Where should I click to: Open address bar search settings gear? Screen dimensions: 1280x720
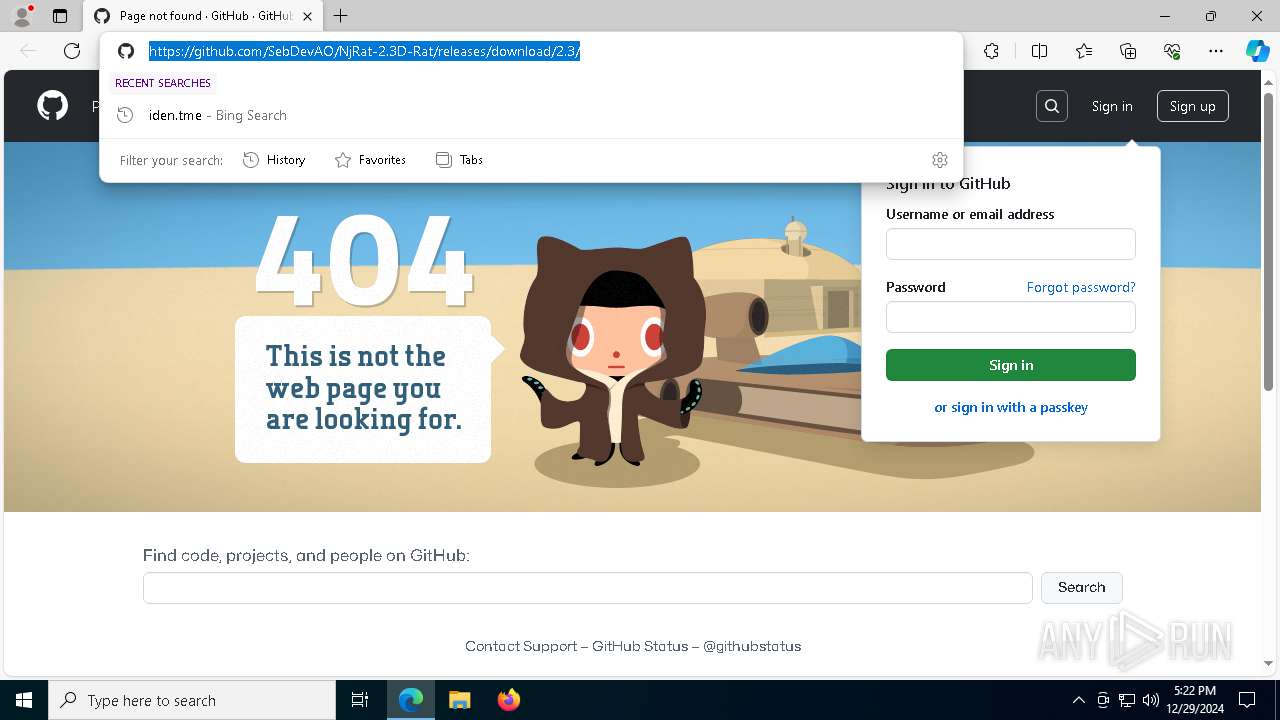pos(939,160)
